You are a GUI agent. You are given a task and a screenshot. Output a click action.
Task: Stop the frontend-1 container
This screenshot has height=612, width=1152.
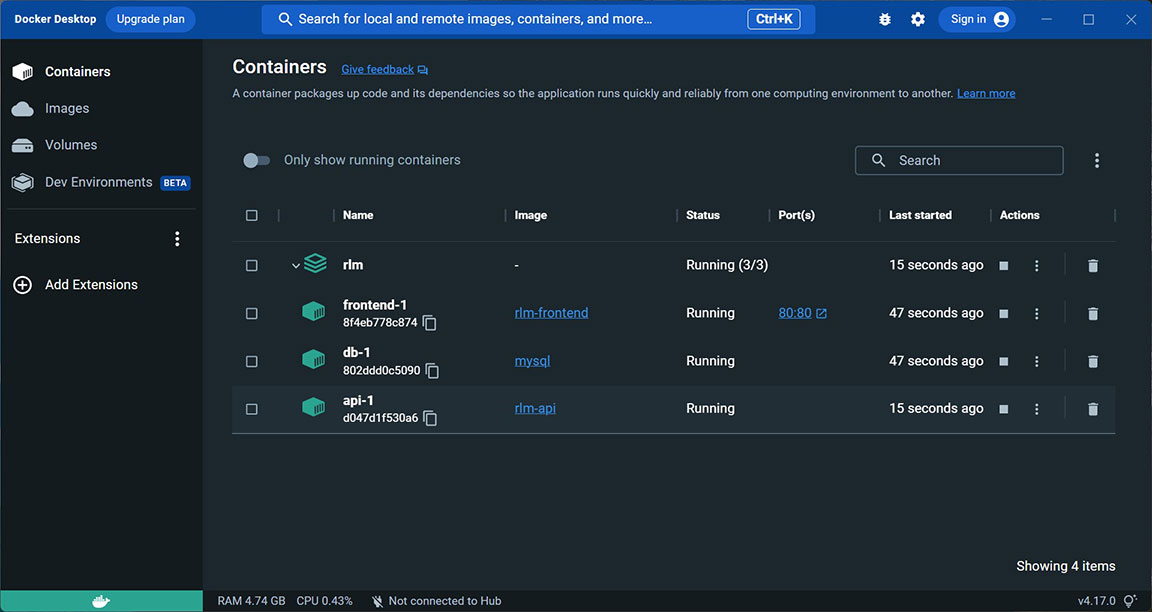(x=1004, y=314)
